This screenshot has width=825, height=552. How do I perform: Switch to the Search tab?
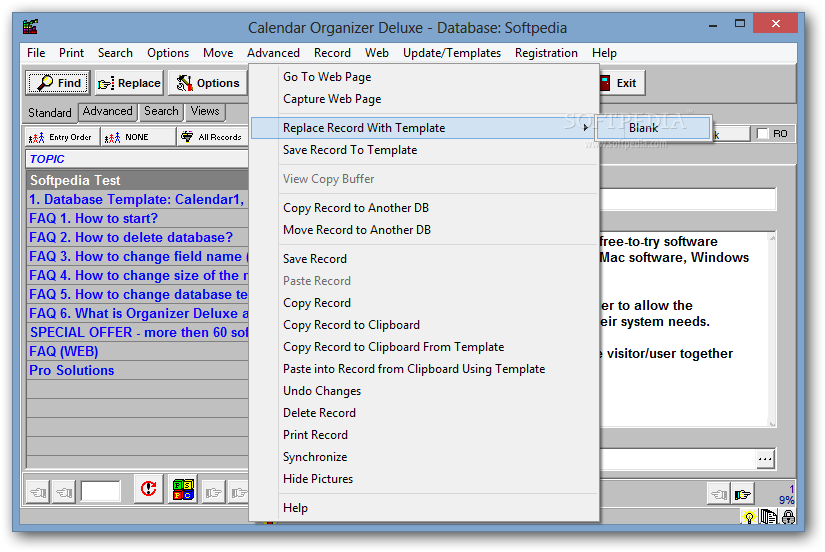(x=161, y=112)
